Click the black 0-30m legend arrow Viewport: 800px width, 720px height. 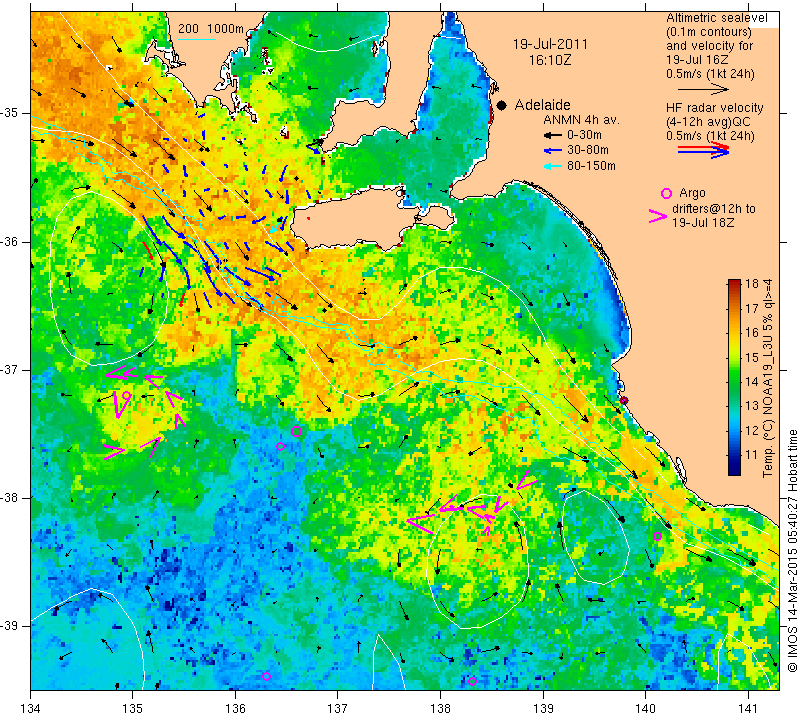tap(552, 135)
